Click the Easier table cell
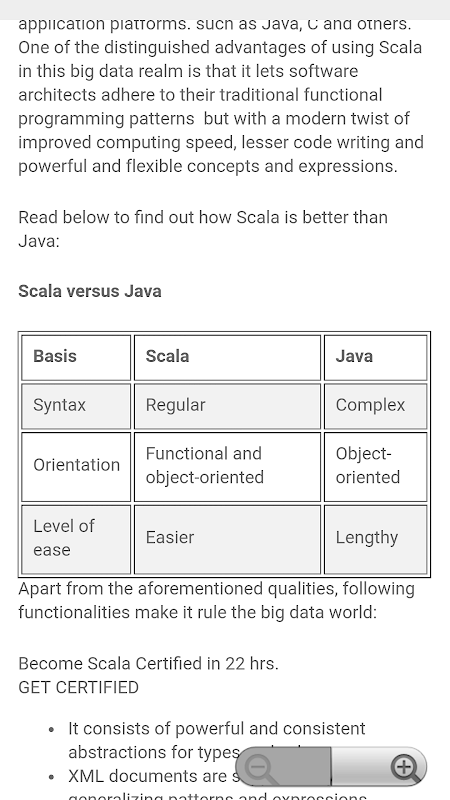This screenshot has width=450, height=800. [228, 539]
